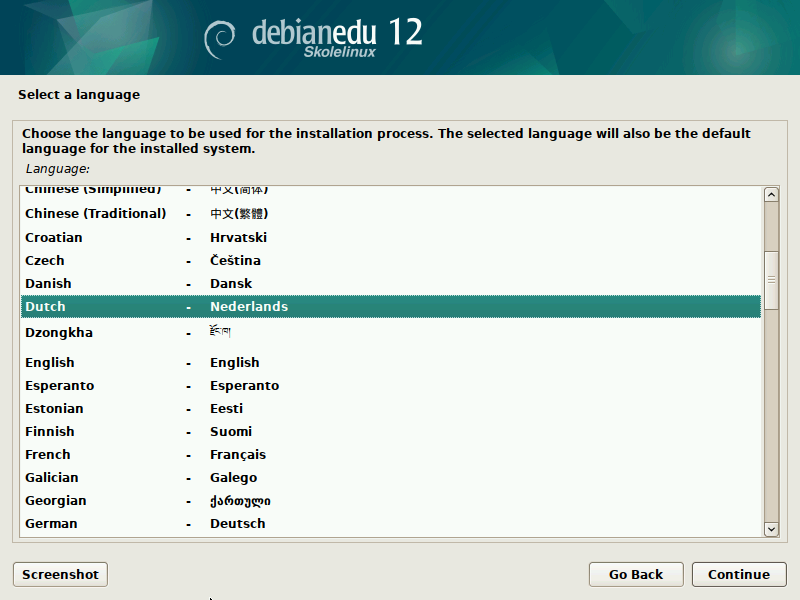
Task: Choose German from the language list
Action: tap(391, 523)
